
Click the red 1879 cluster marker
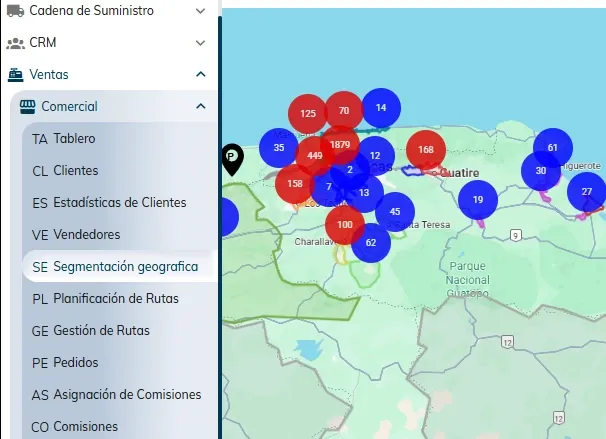(x=340, y=145)
